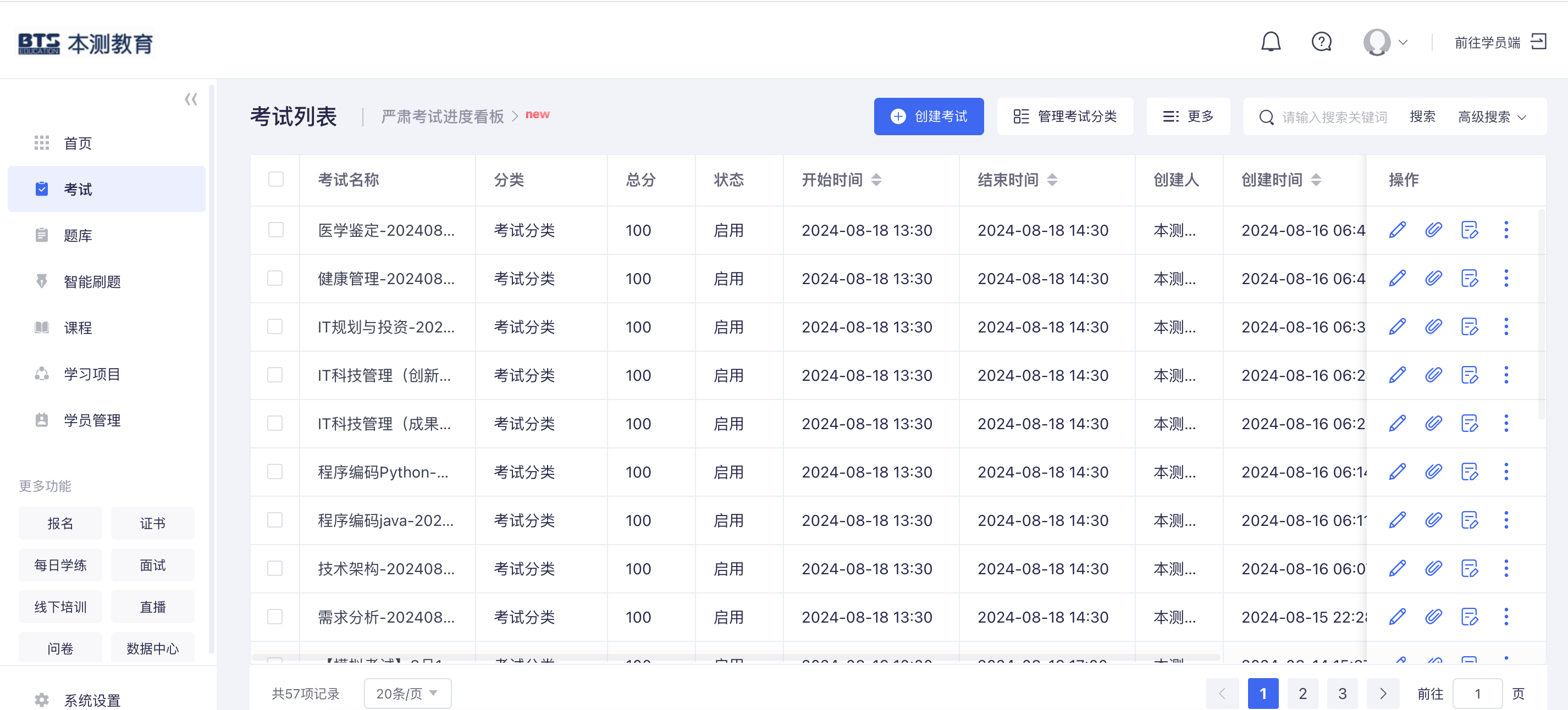Click 管理考试分类 button
1568x710 pixels.
[1065, 116]
